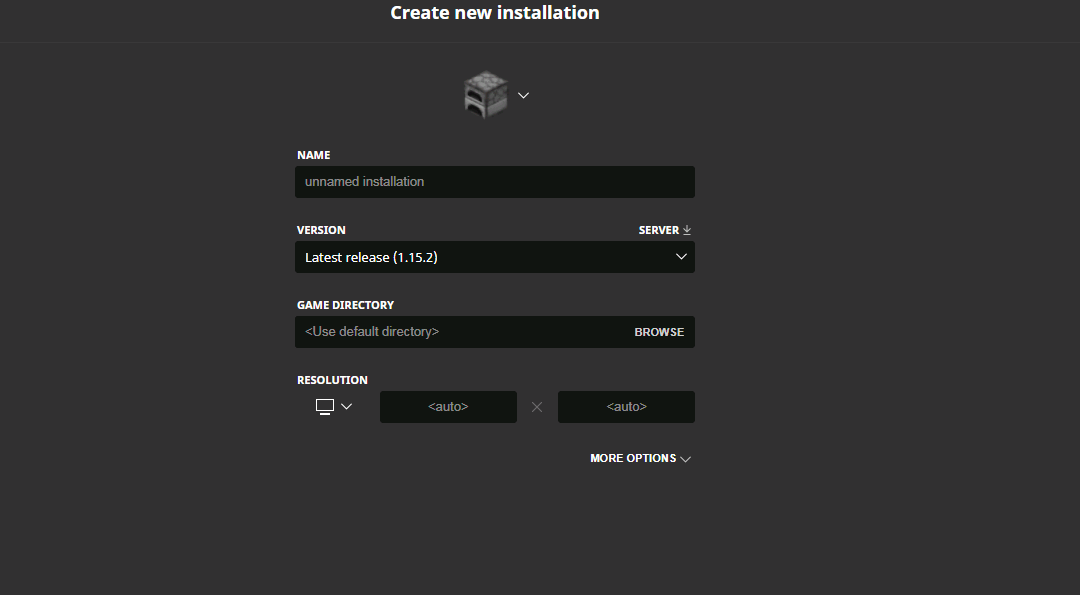Expand More Options
The height and width of the screenshot is (595, 1080).
click(641, 459)
